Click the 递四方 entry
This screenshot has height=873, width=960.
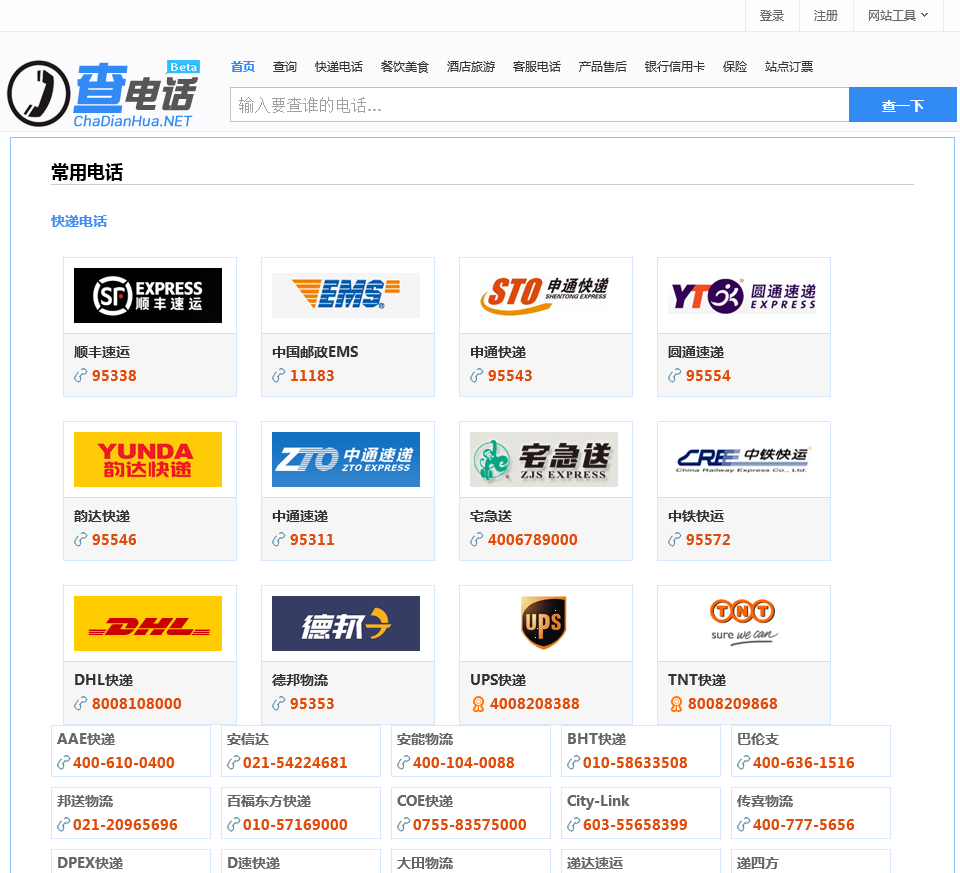[x=758, y=863]
